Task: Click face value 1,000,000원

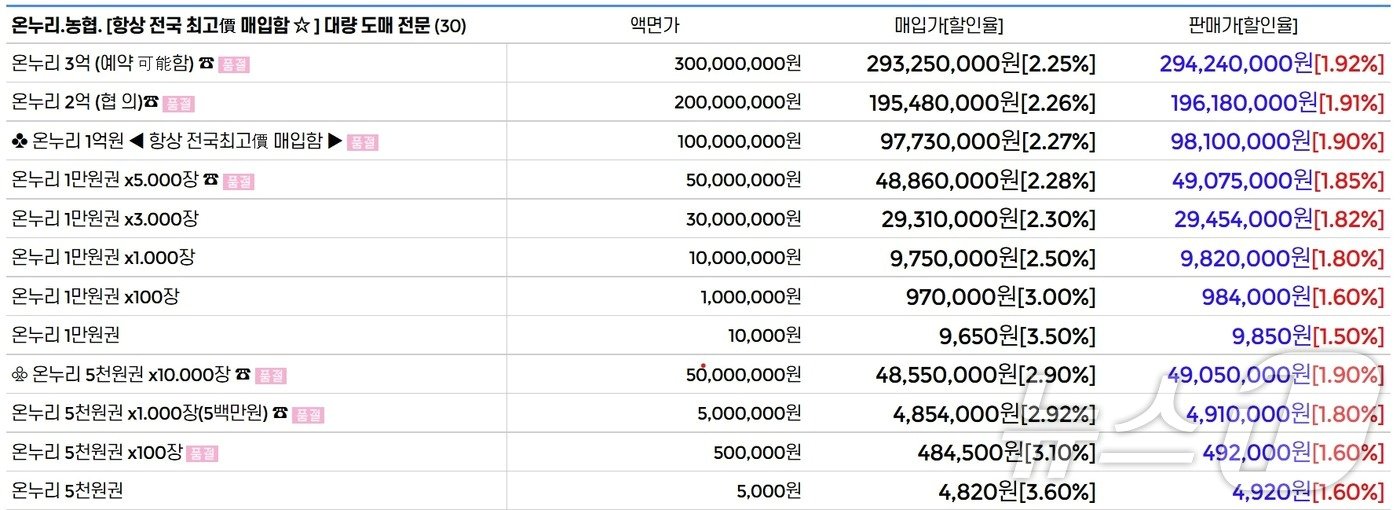Action: click(751, 297)
